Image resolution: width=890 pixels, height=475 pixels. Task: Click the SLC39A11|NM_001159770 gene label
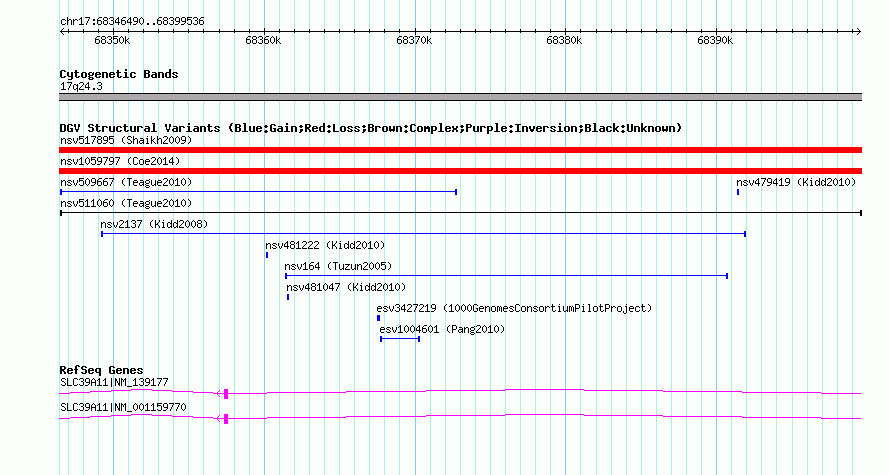pos(123,407)
